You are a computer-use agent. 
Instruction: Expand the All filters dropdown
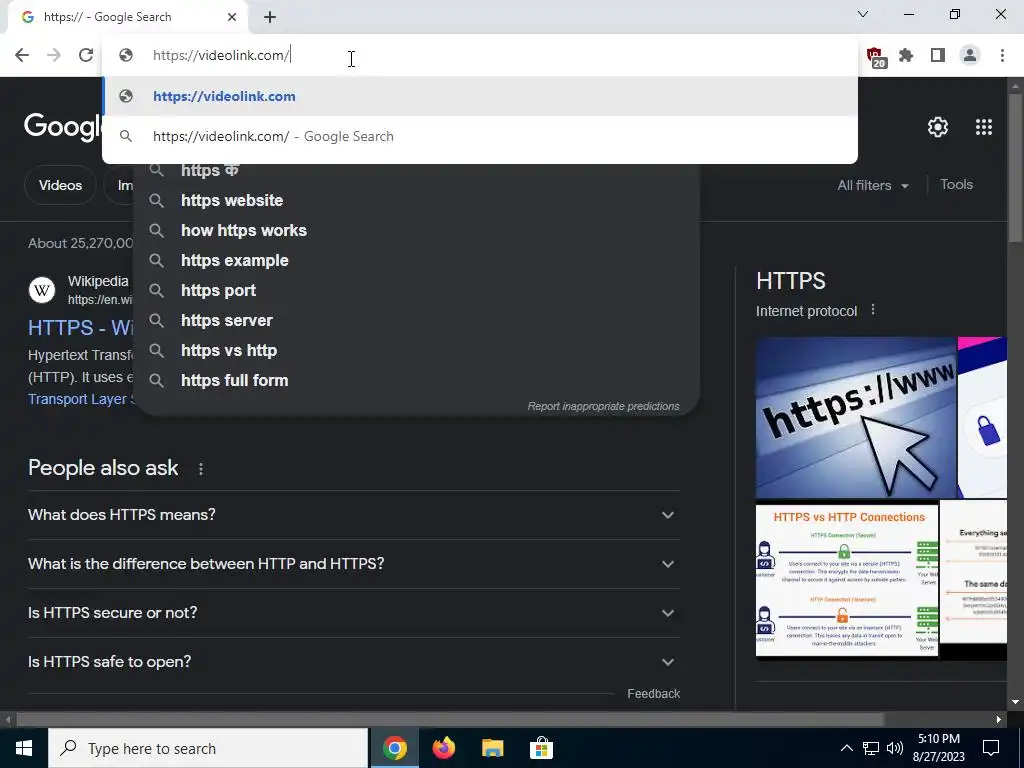coord(872,185)
